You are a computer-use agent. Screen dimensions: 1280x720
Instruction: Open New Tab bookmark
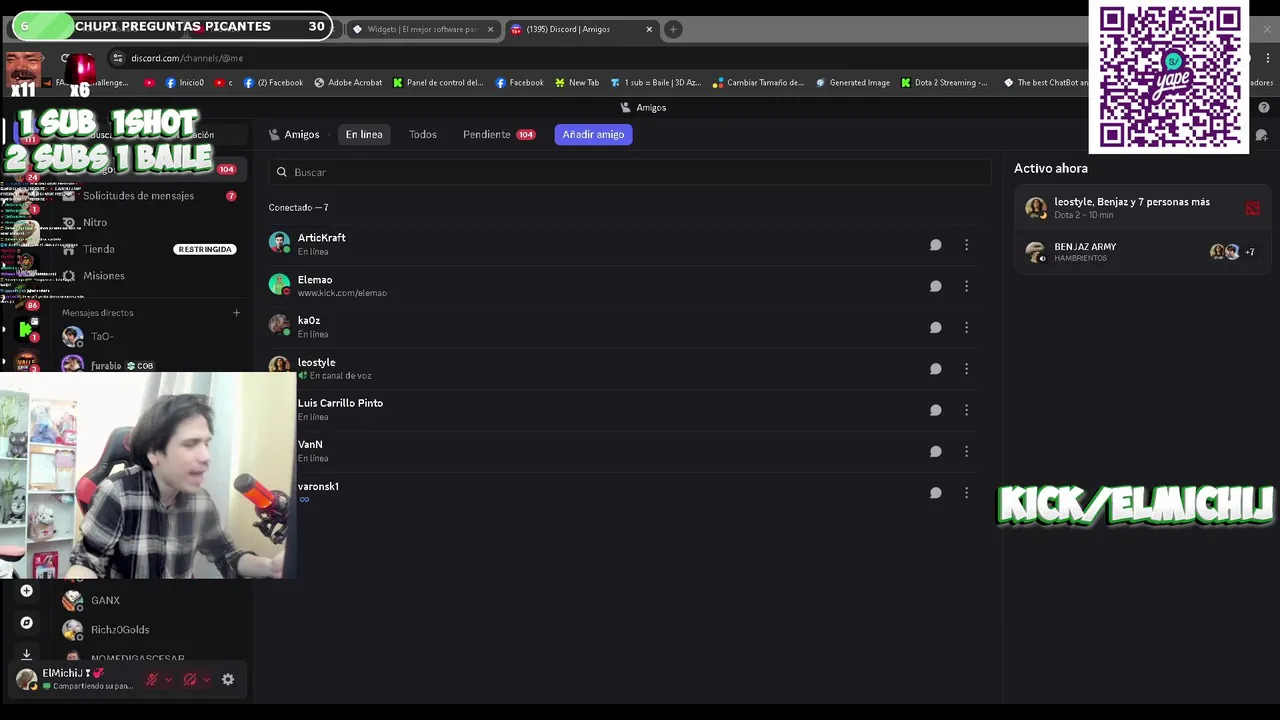(x=577, y=83)
